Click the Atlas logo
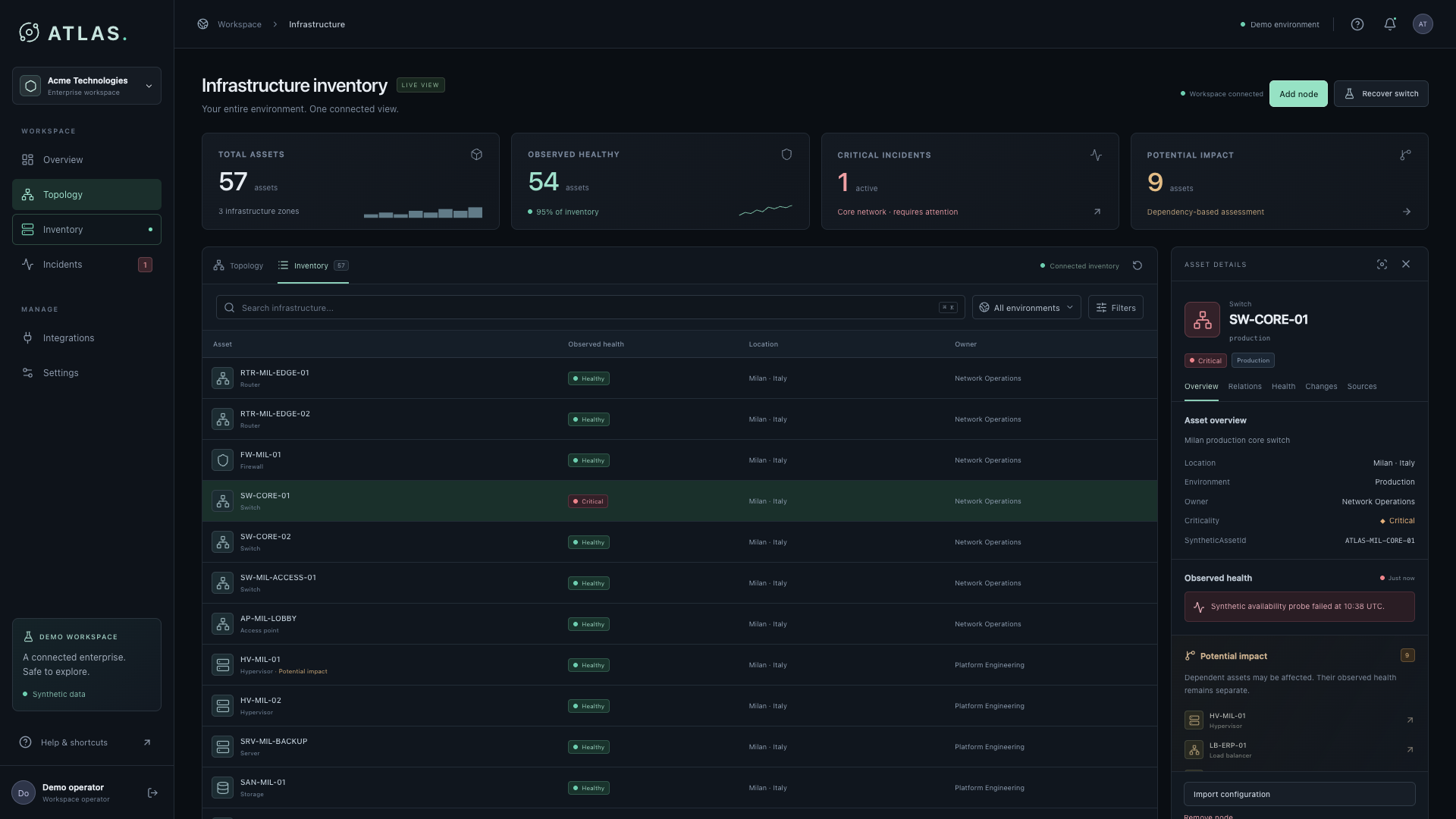Screen dimensions: 1456x819 coord(73,33)
